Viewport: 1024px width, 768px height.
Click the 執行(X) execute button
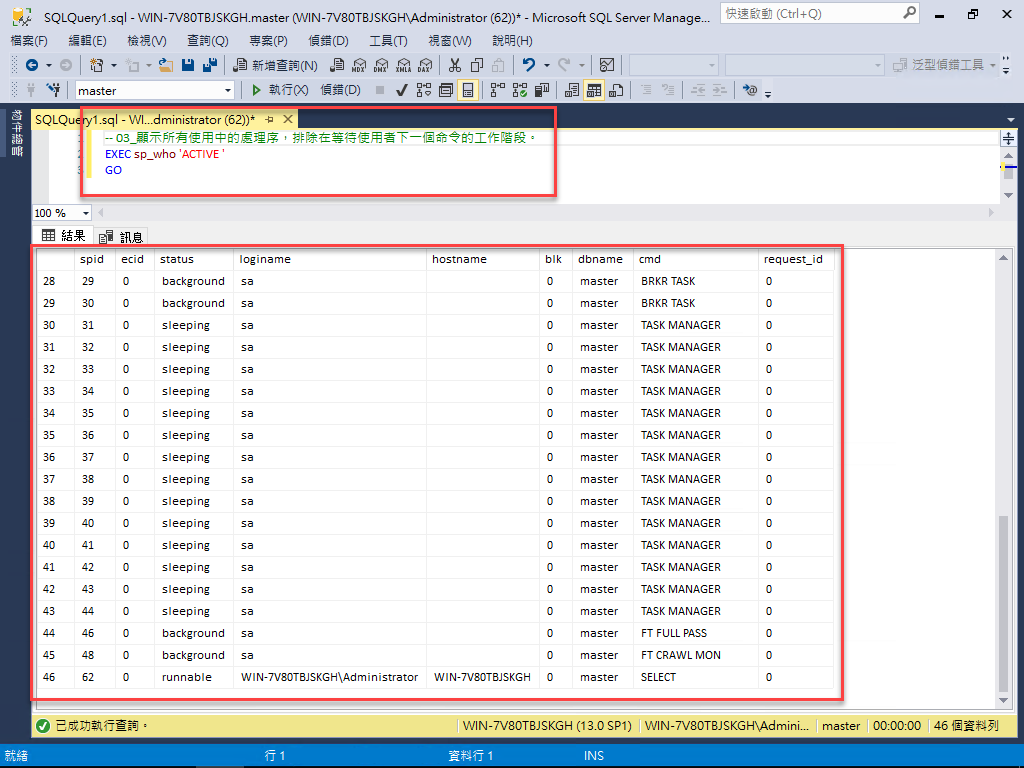pos(280,89)
